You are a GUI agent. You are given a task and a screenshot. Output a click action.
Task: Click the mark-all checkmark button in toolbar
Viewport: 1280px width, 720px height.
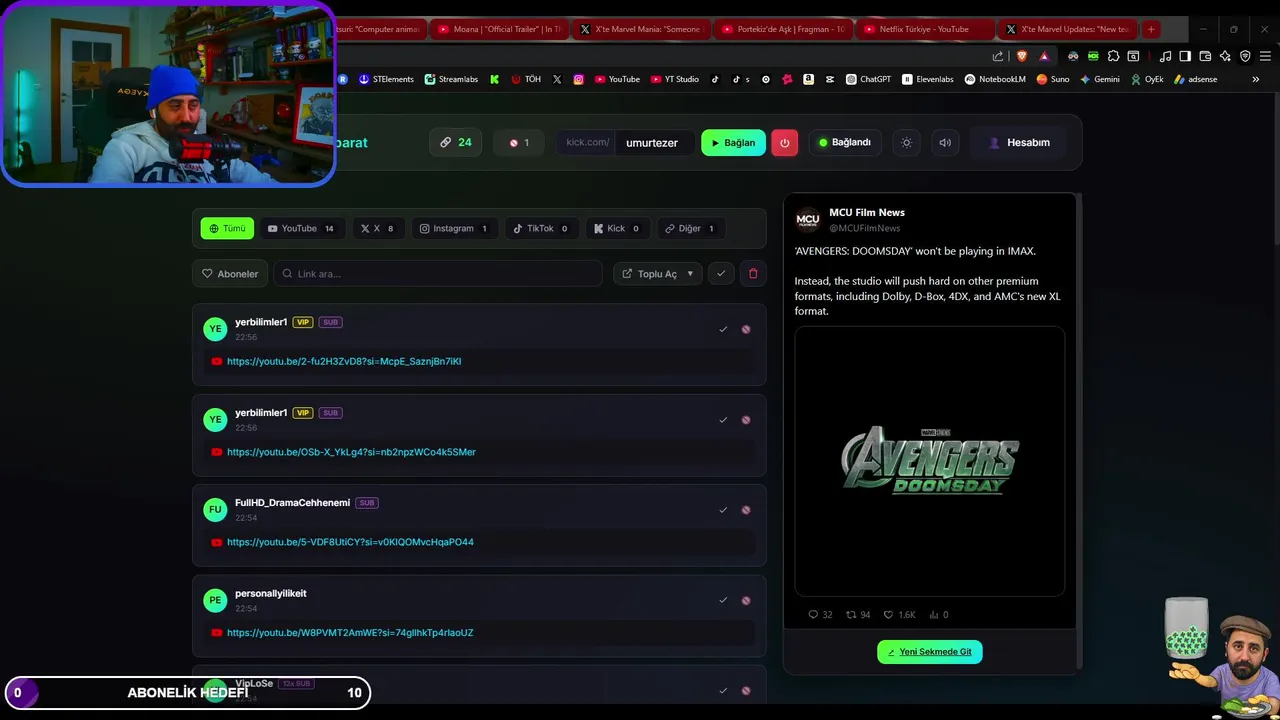(721, 273)
